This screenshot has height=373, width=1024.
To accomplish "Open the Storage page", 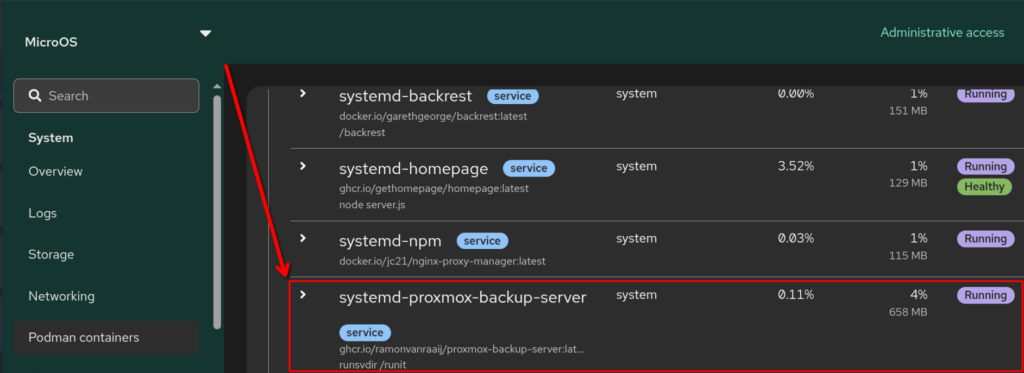I will pyautogui.click(x=51, y=255).
